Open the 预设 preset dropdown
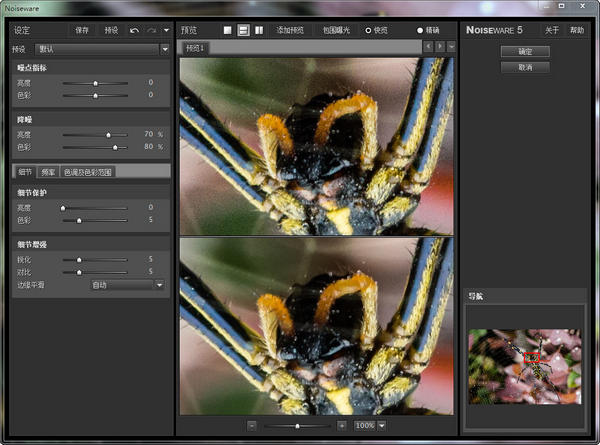This screenshot has width=600, height=445. point(102,48)
